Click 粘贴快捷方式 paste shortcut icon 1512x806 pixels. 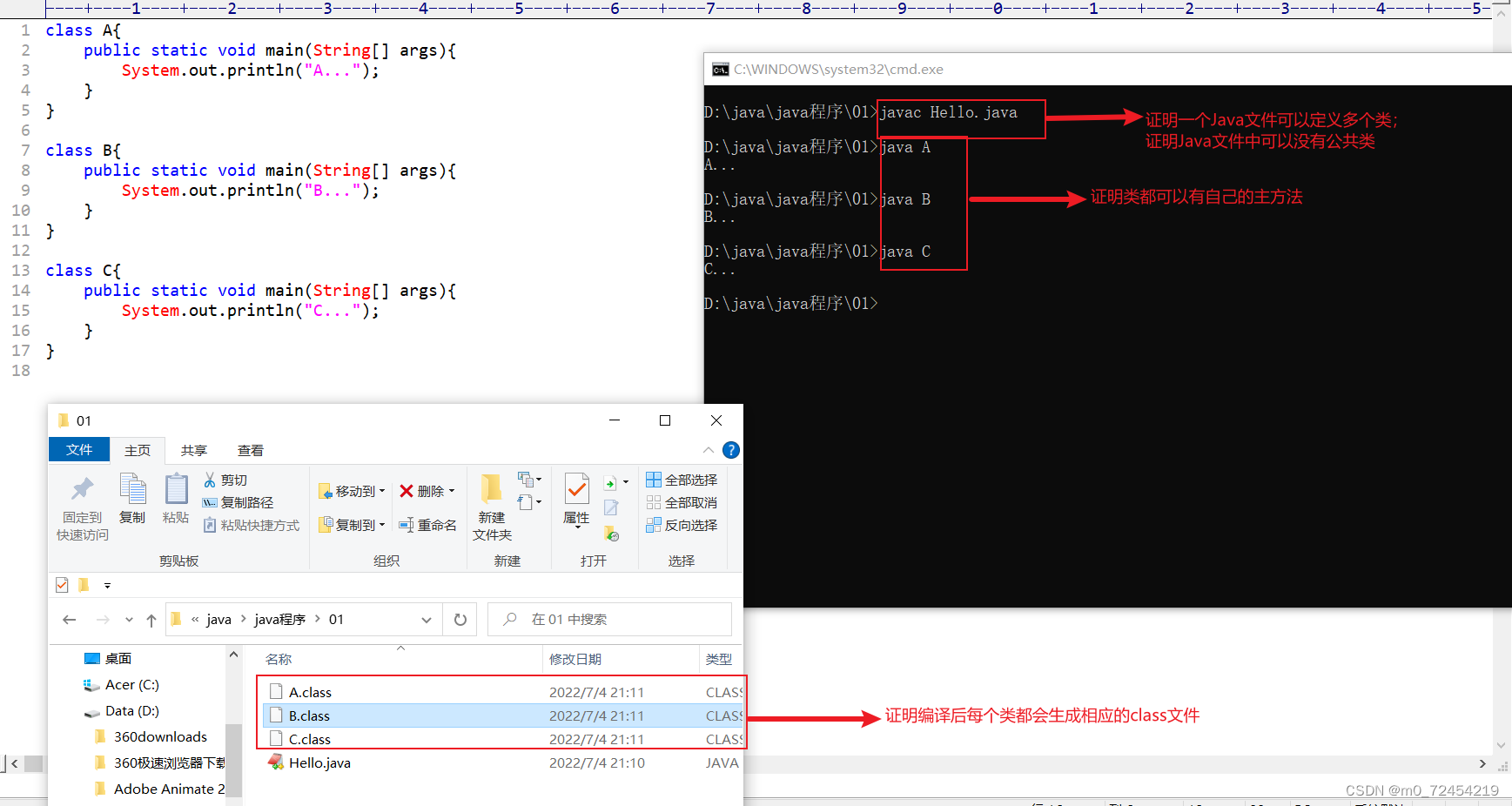pyautogui.click(x=210, y=525)
